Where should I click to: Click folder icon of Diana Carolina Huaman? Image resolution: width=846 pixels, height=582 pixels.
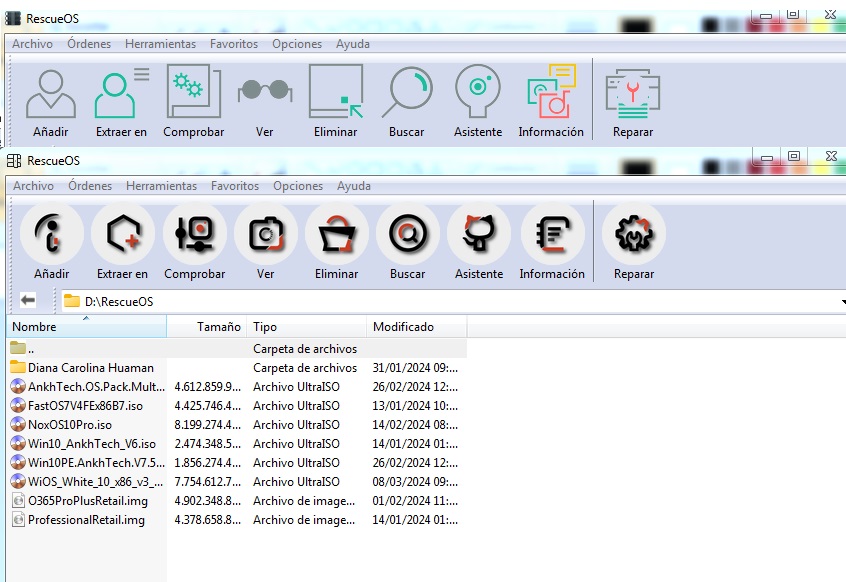click(x=18, y=367)
